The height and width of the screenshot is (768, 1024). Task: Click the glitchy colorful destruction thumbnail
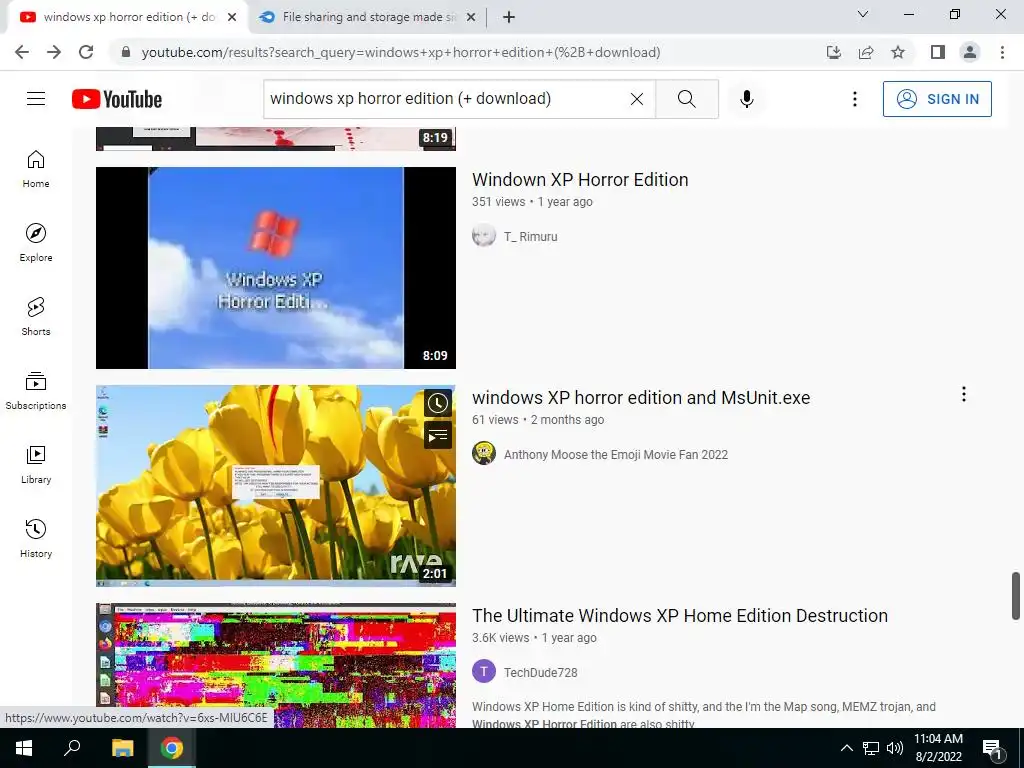(x=276, y=665)
